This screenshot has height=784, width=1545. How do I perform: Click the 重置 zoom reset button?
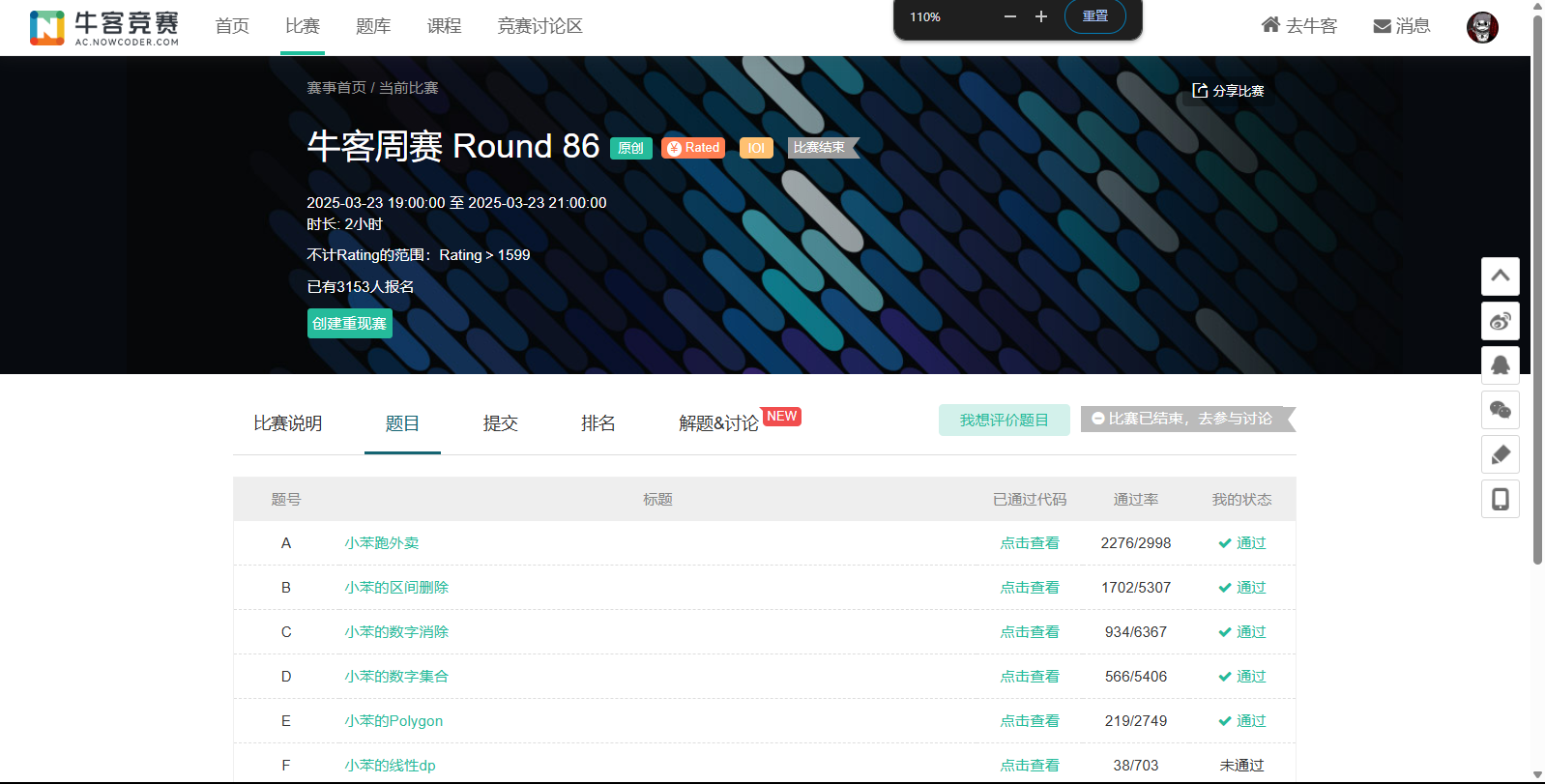pyautogui.click(x=1095, y=16)
